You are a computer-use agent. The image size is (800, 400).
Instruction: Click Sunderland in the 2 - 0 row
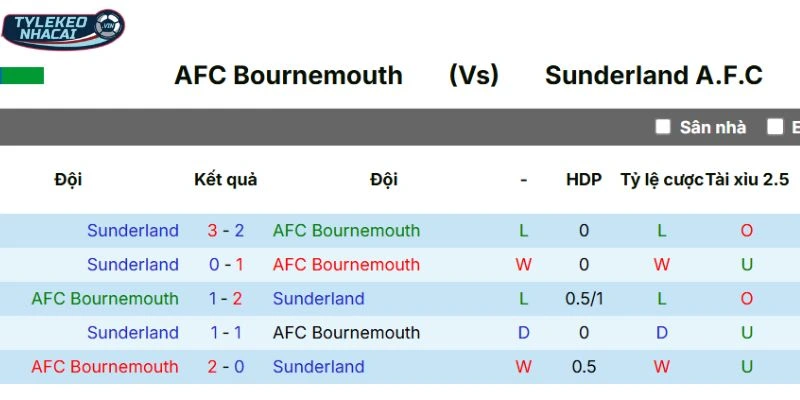pyautogui.click(x=318, y=367)
